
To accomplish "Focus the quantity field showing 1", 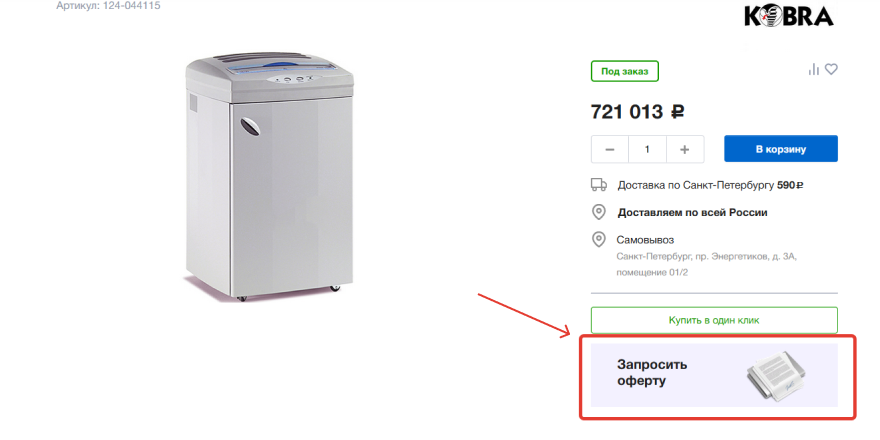I will click(647, 149).
